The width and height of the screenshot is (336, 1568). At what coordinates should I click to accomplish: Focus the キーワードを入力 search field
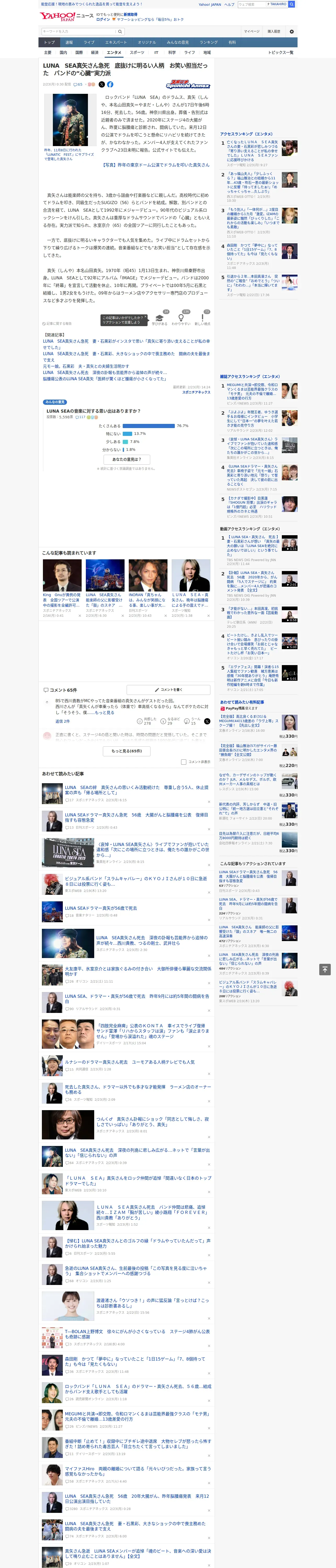[79, 32]
